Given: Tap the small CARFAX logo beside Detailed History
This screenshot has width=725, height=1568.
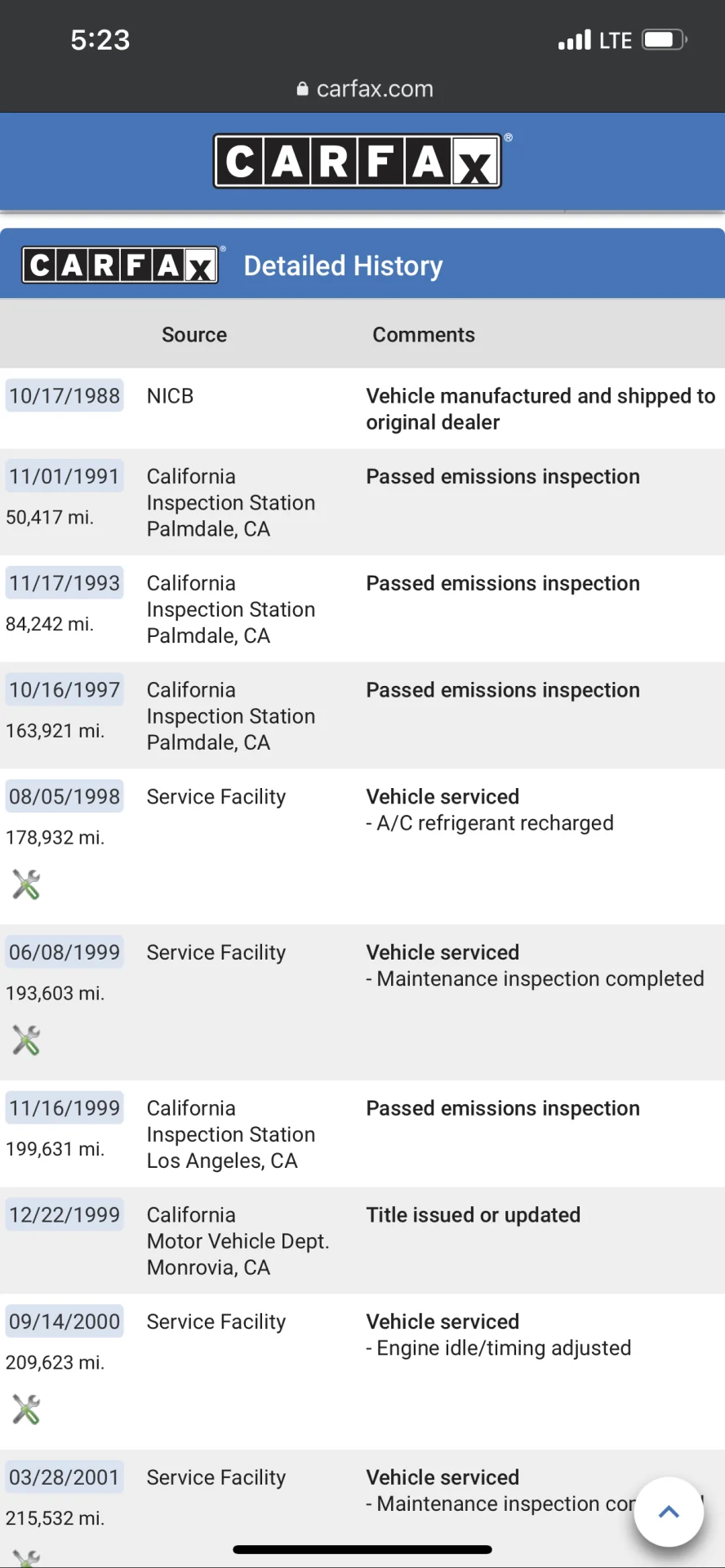Looking at the screenshot, I should (x=121, y=265).
